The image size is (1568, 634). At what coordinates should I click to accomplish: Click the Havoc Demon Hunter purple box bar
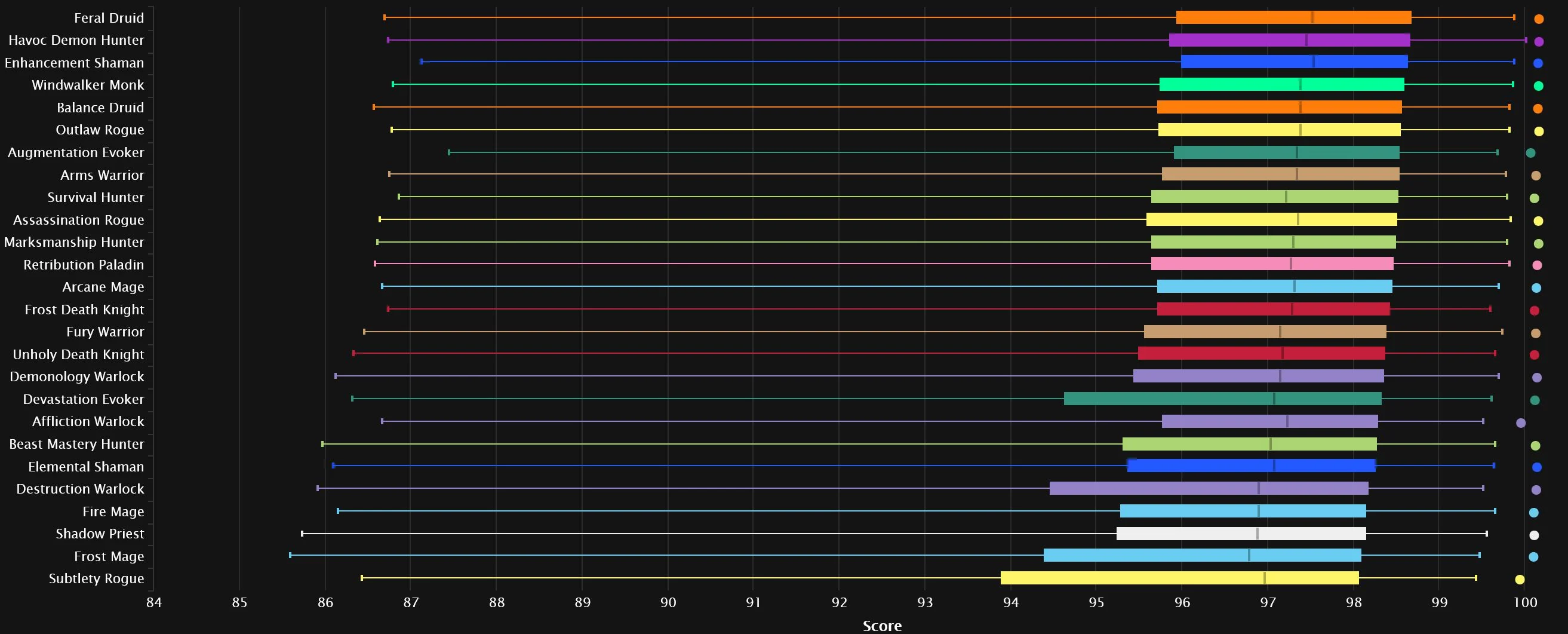(1289, 40)
